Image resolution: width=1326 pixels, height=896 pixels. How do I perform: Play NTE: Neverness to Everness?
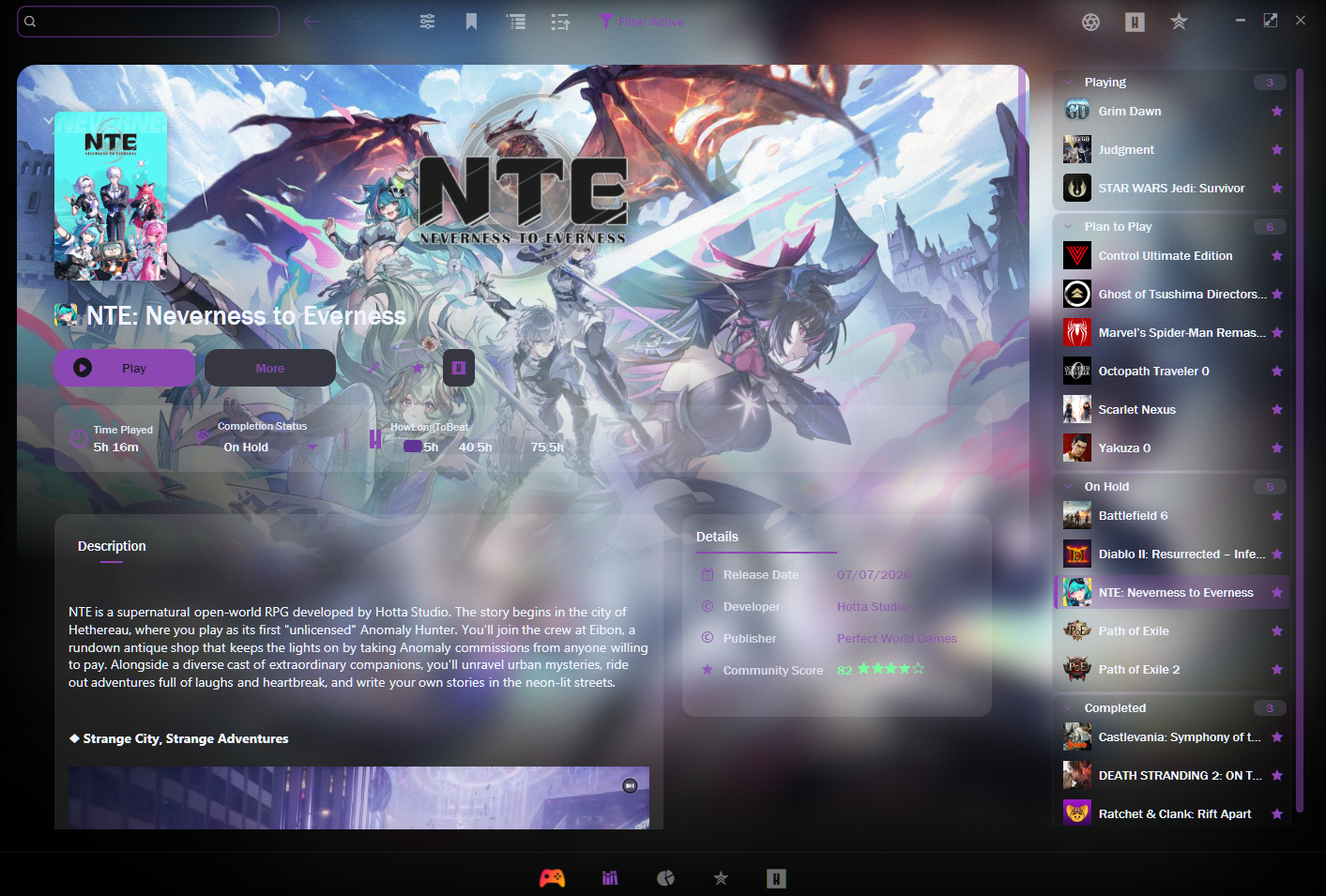point(124,368)
